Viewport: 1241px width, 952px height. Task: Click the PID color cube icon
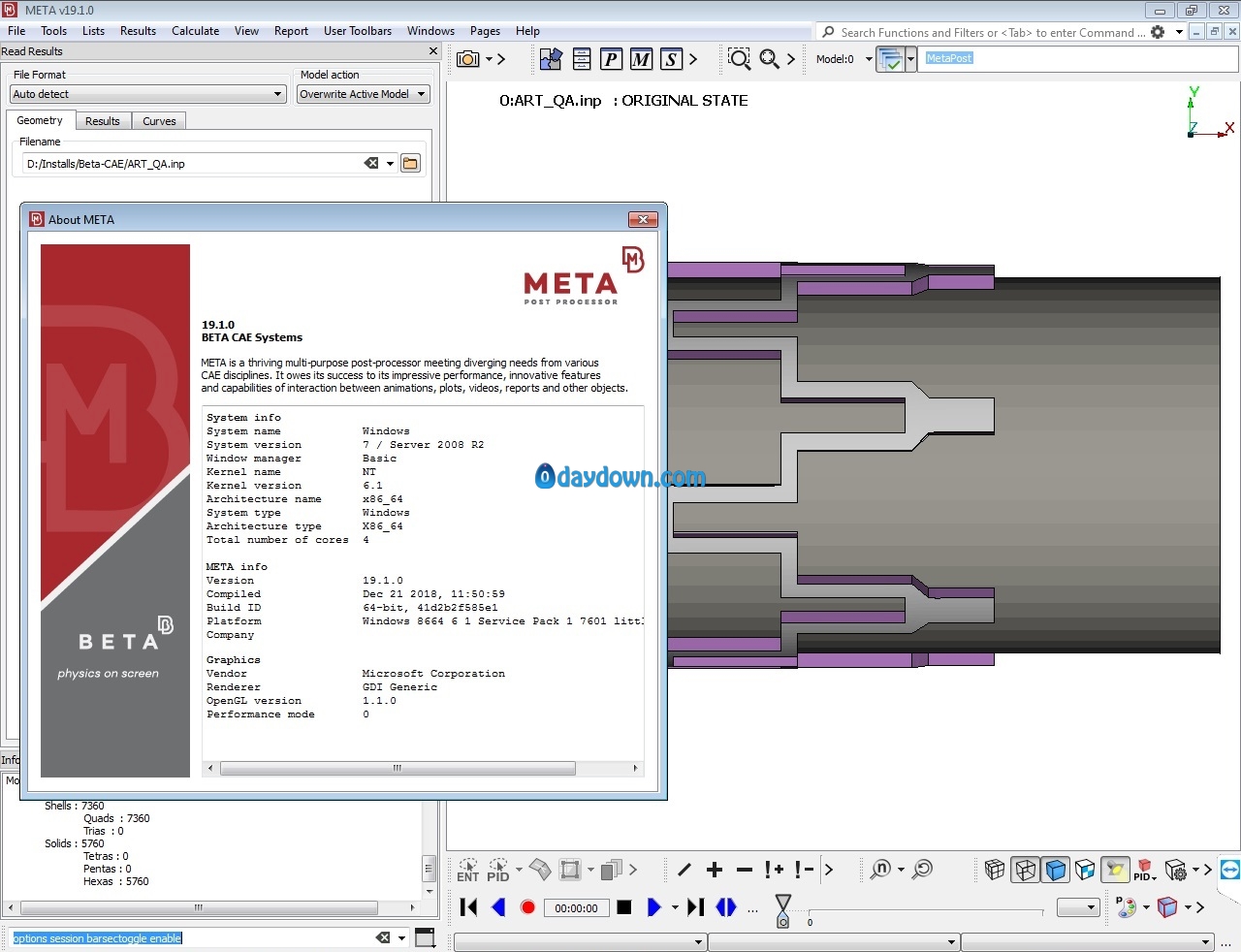(1145, 870)
